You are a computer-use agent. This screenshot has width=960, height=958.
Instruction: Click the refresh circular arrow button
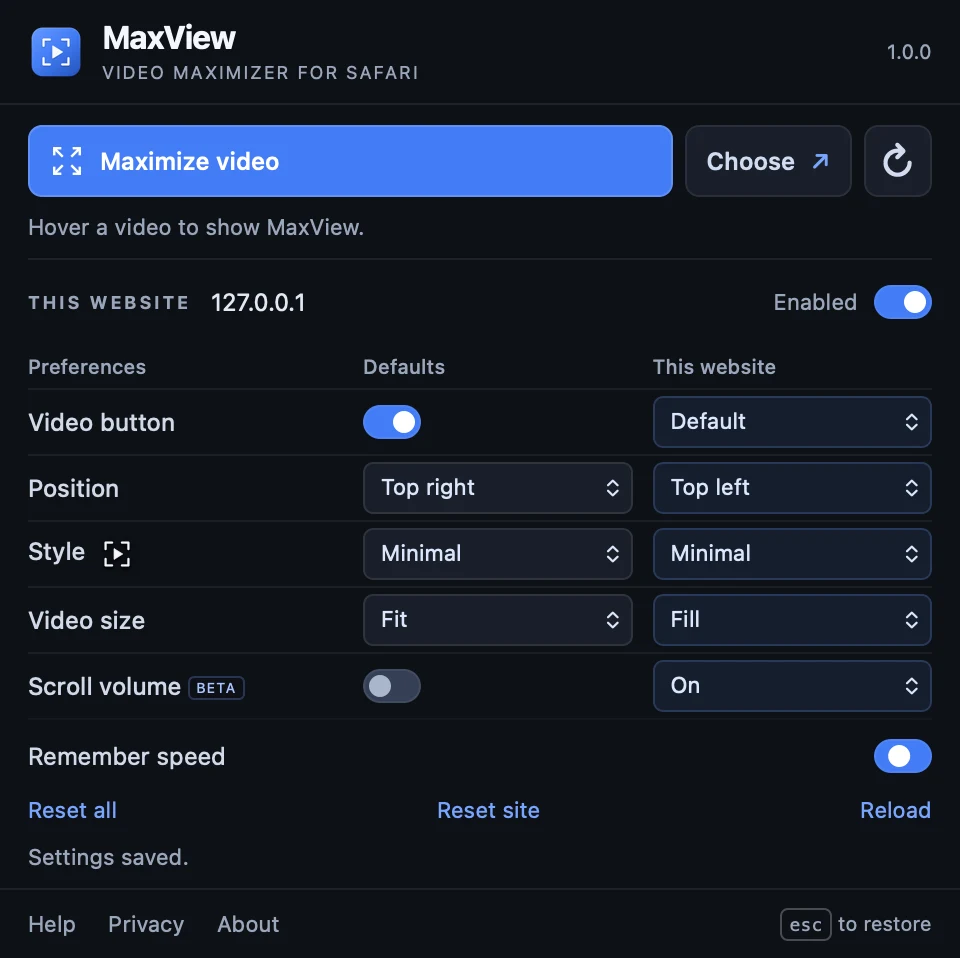point(897,161)
